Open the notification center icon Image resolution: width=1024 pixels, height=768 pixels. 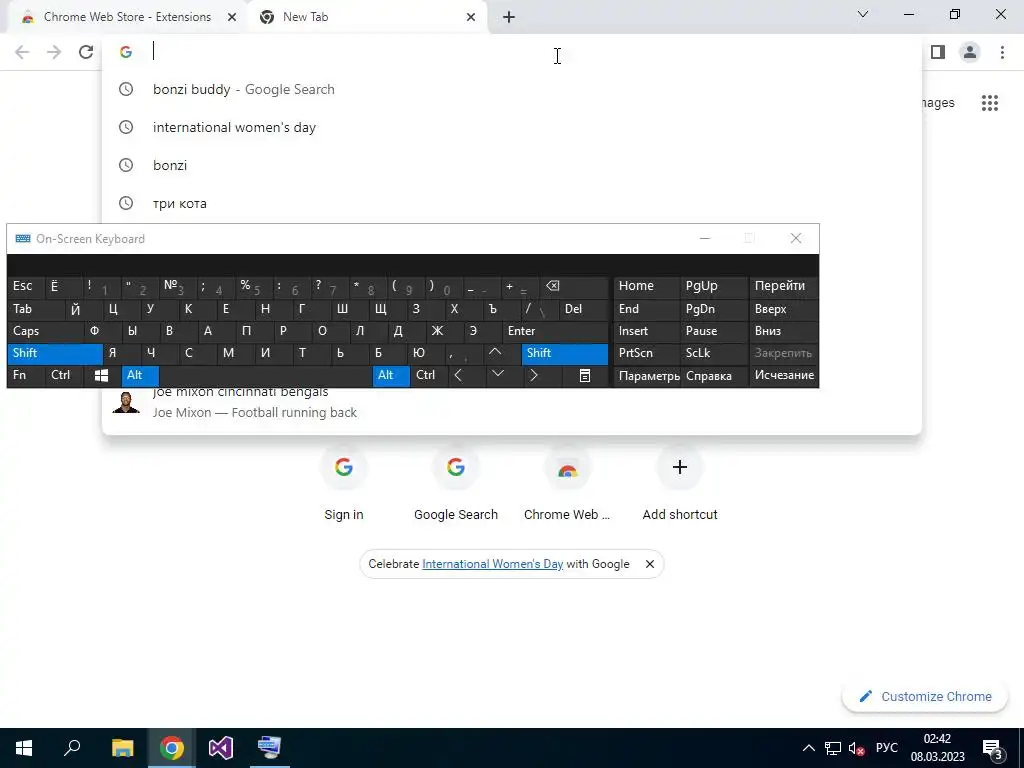pos(993,748)
